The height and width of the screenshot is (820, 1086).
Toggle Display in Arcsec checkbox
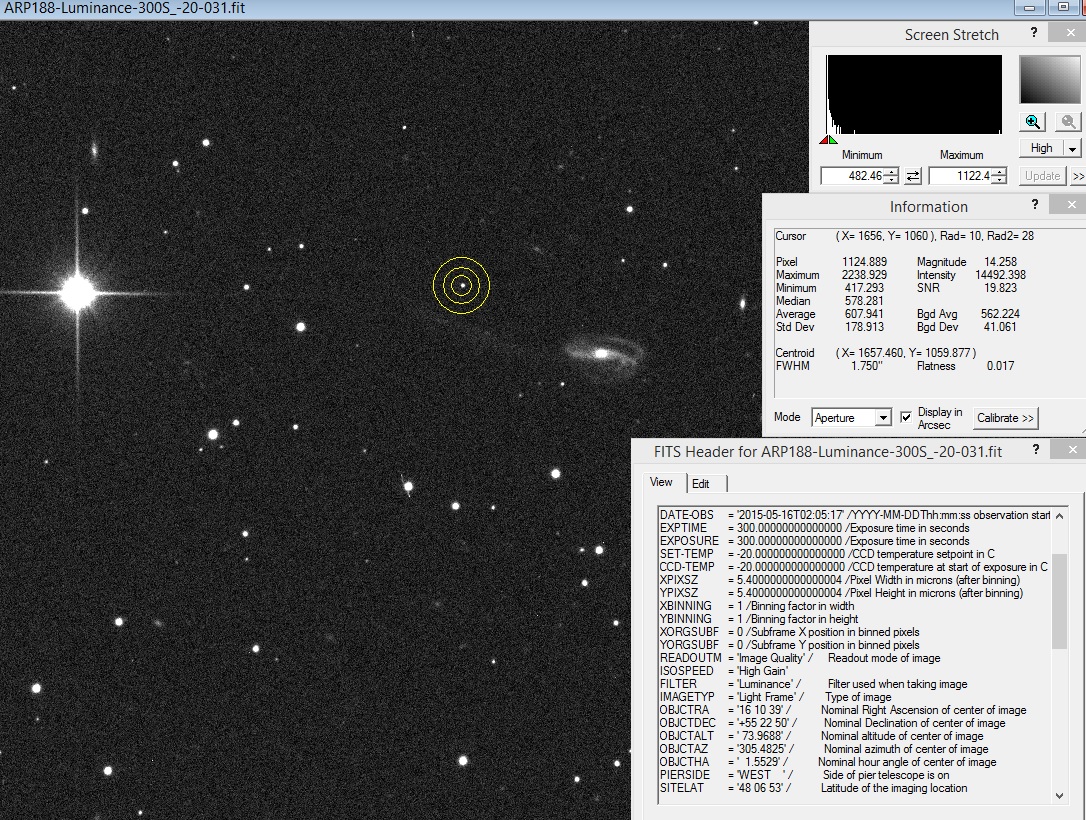906,417
